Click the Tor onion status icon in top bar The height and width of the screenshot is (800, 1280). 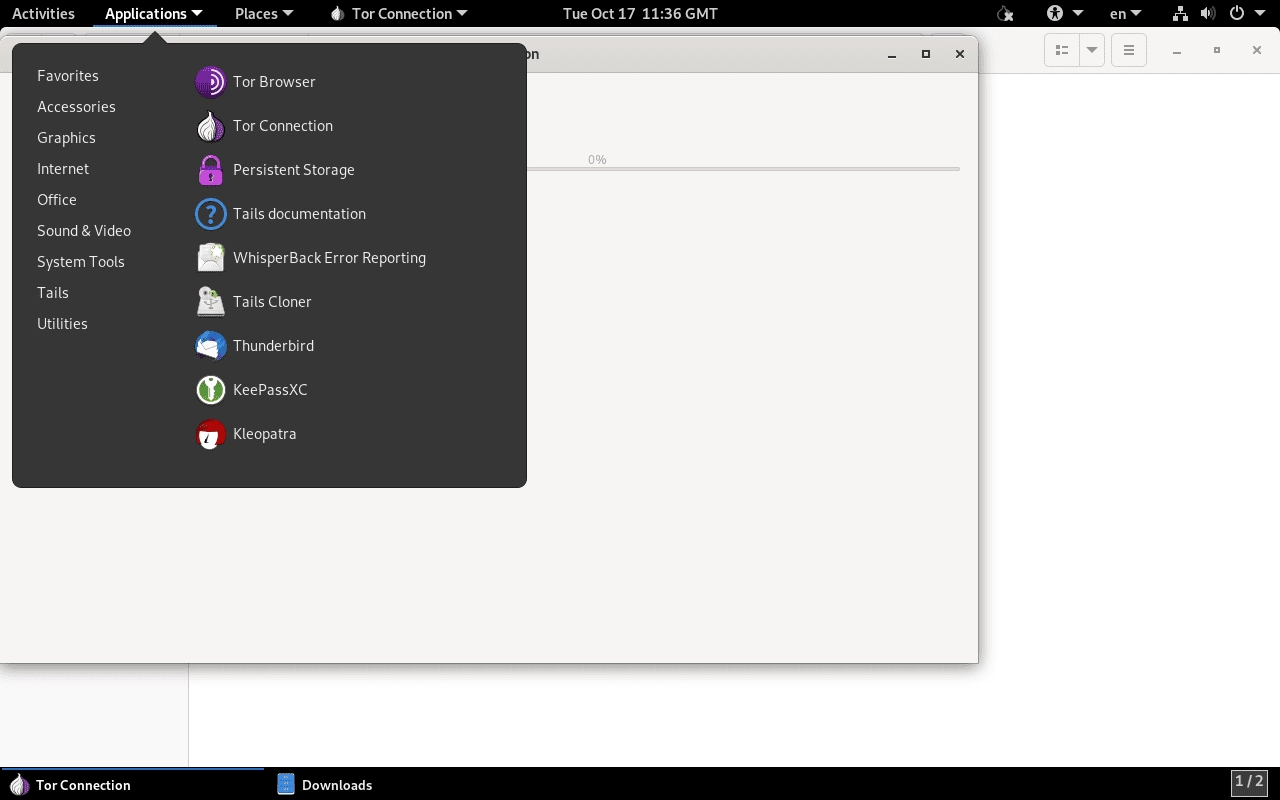1005,14
